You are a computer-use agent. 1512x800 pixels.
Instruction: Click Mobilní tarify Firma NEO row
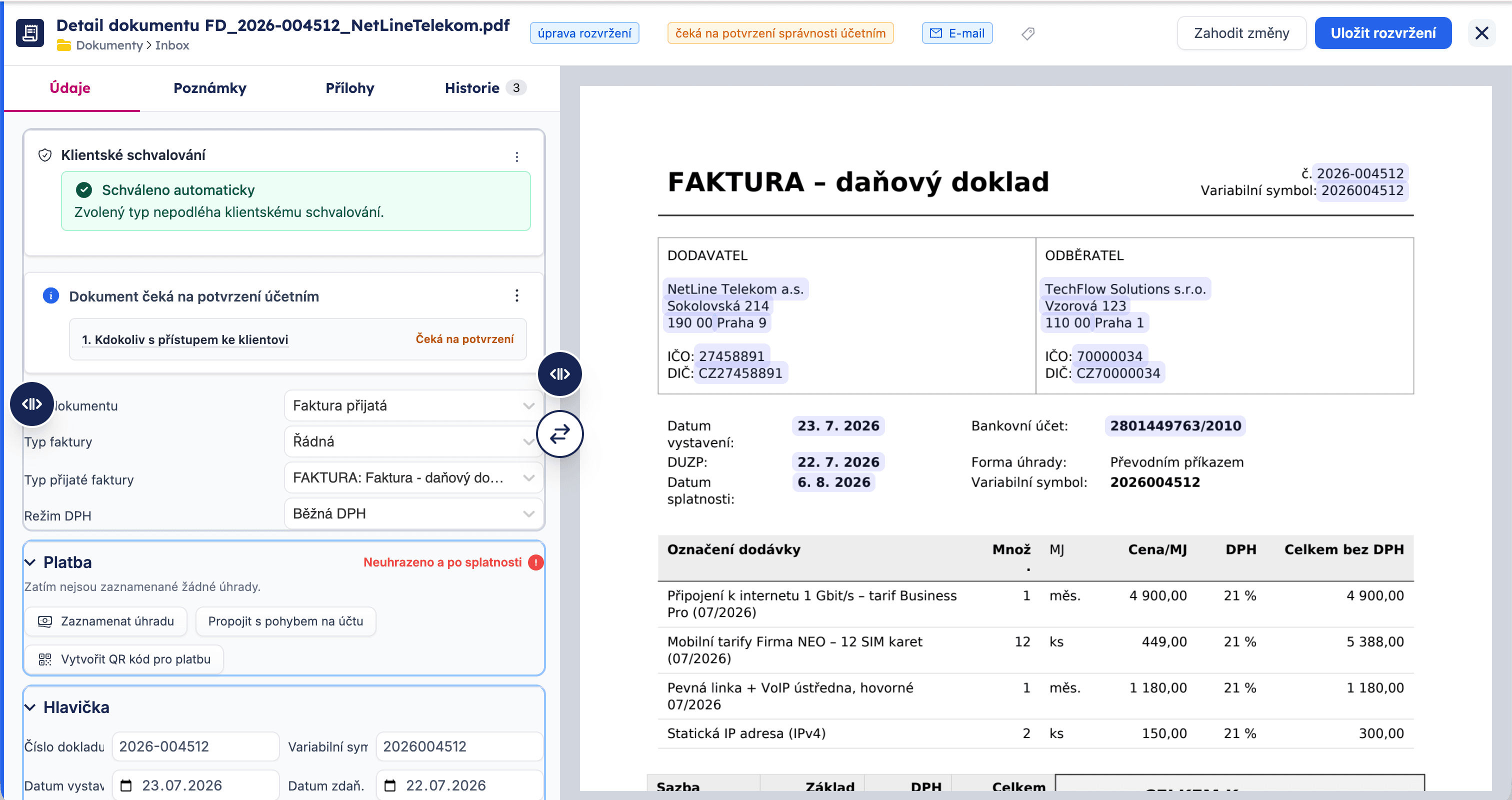click(1036, 649)
